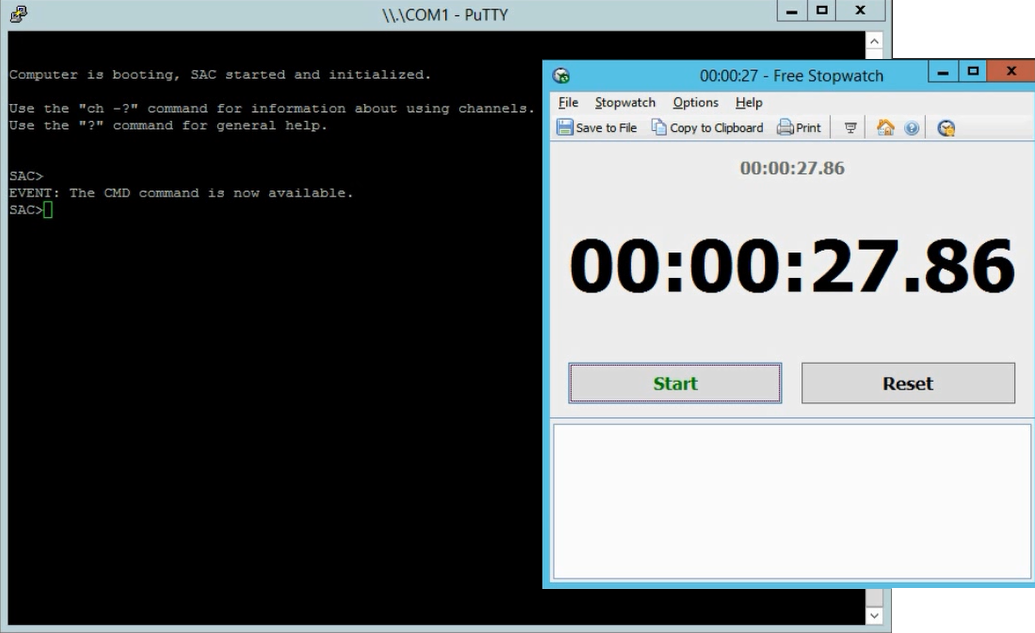The width and height of the screenshot is (1035, 633).
Task: Click the empty lap results list box
Action: 791,502
